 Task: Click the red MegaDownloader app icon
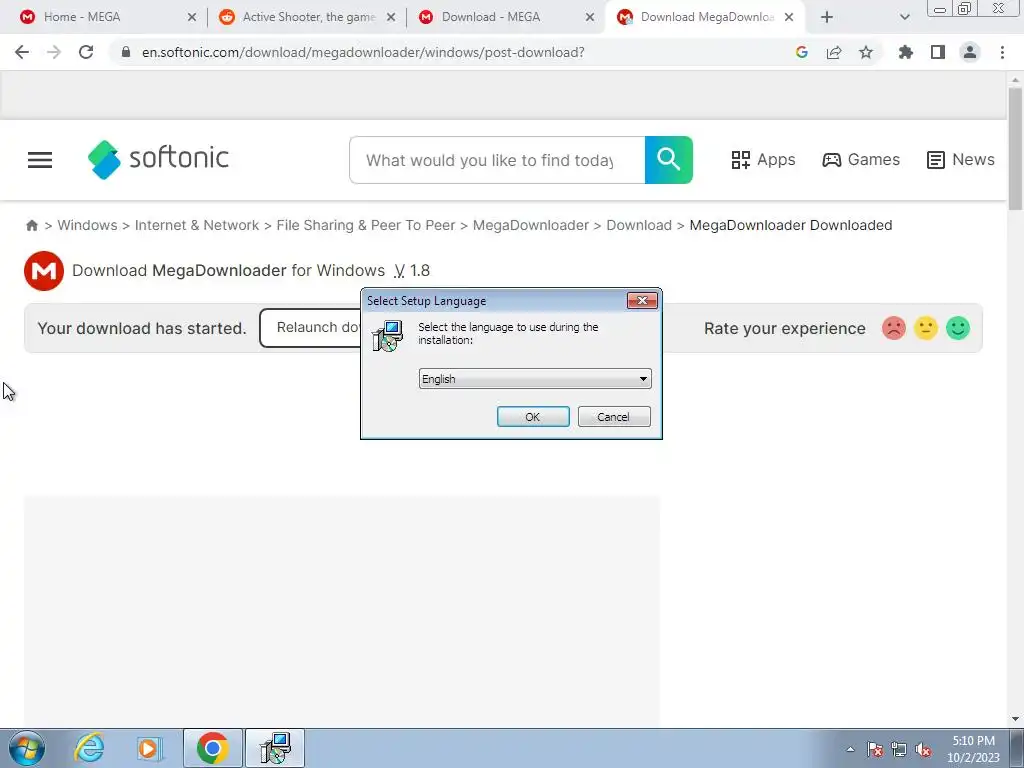point(44,270)
